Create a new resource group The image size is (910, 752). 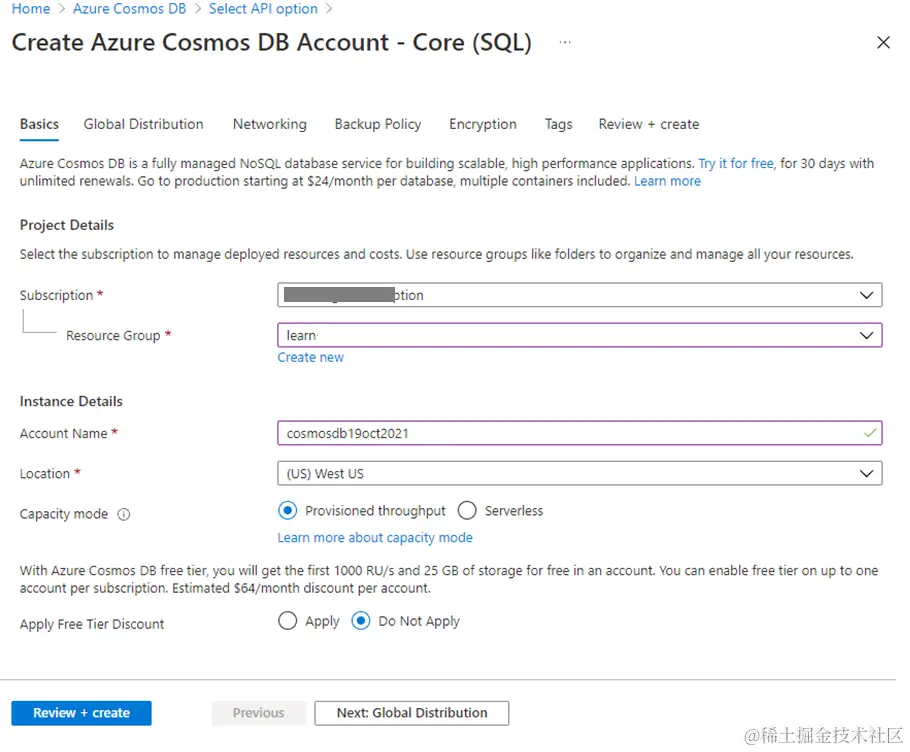310,357
